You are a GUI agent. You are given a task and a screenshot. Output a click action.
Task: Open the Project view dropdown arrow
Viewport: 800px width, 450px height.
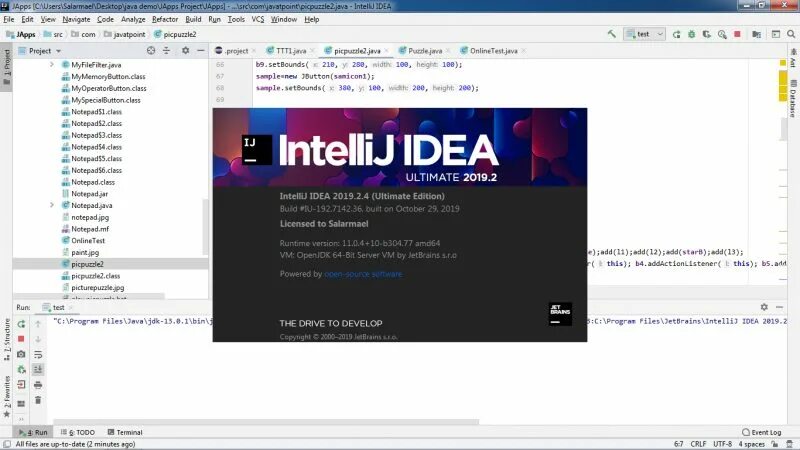(x=58, y=51)
